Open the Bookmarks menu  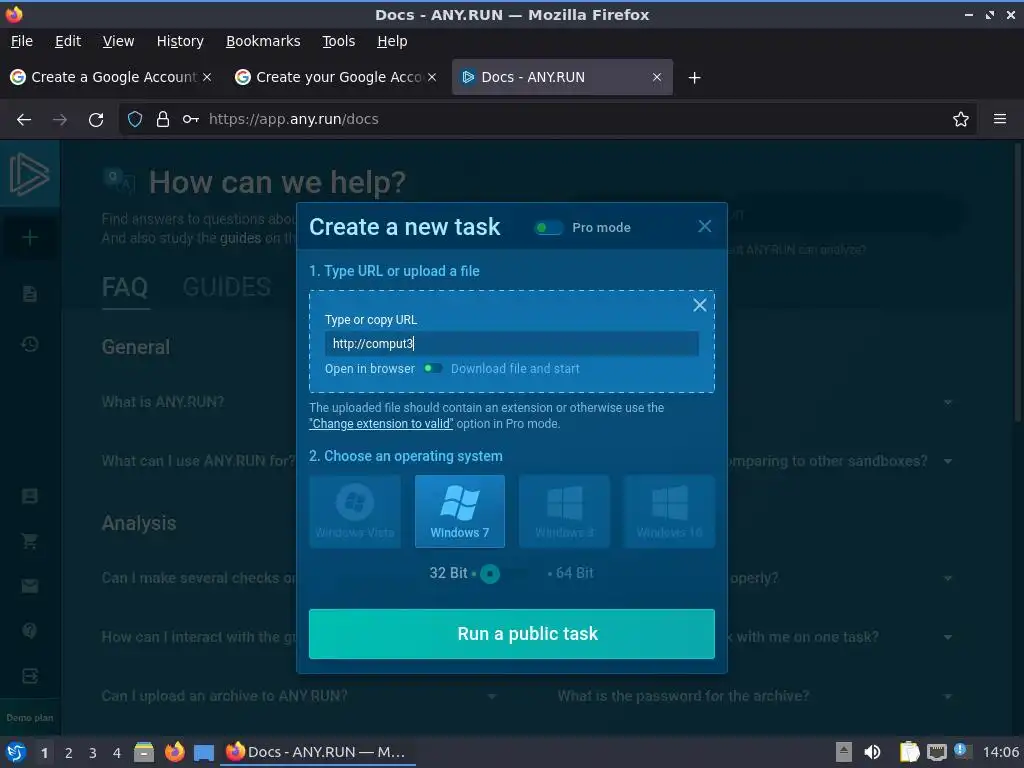click(263, 41)
